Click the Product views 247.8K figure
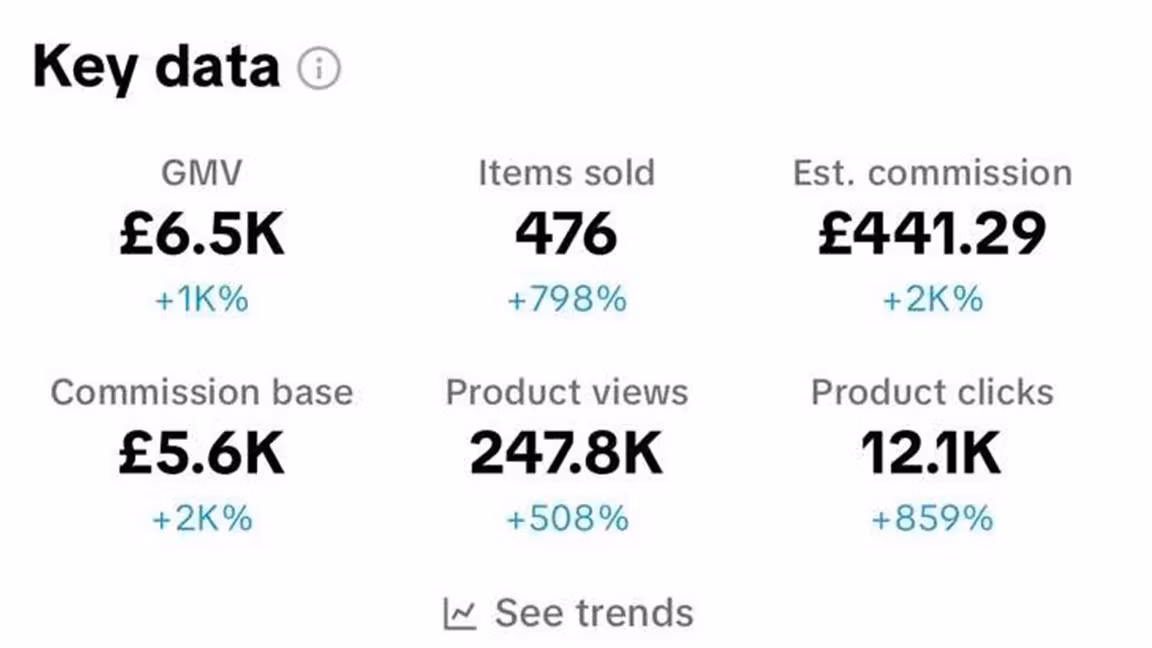The width and height of the screenshot is (1152, 648). 566,454
